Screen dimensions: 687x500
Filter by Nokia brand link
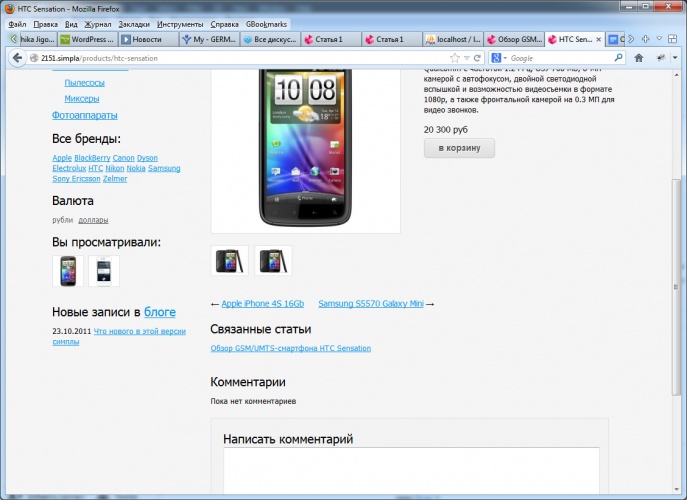coord(136,168)
